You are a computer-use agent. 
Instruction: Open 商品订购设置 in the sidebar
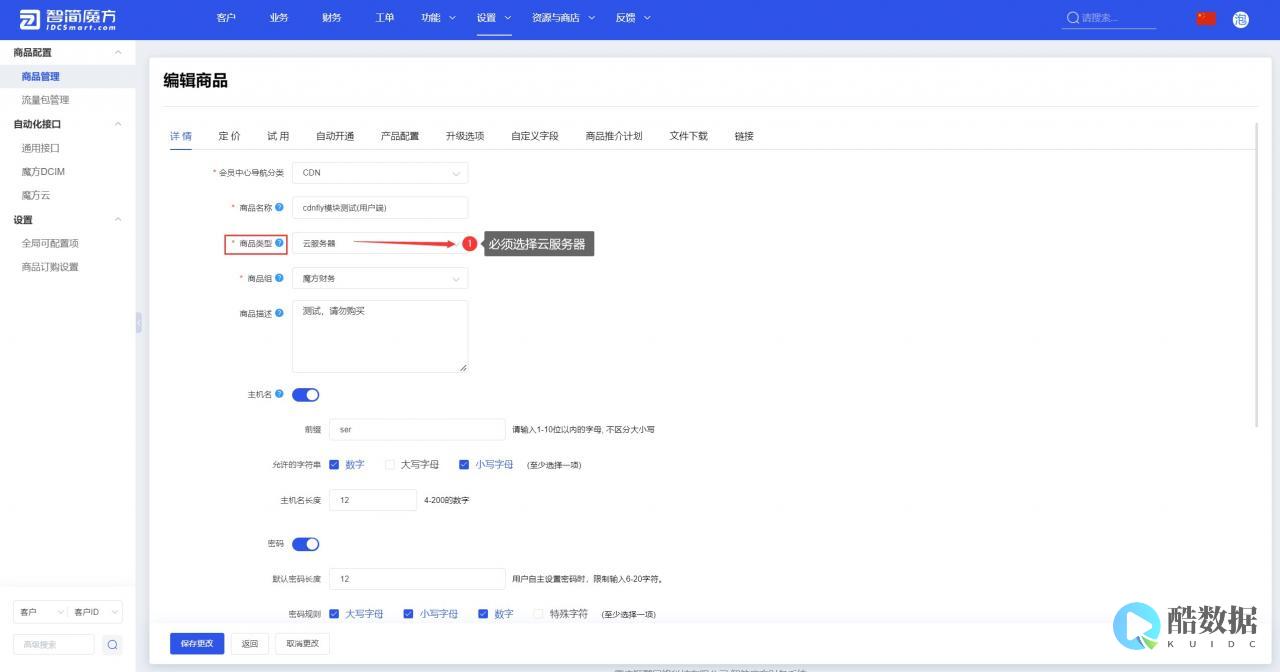(50, 267)
